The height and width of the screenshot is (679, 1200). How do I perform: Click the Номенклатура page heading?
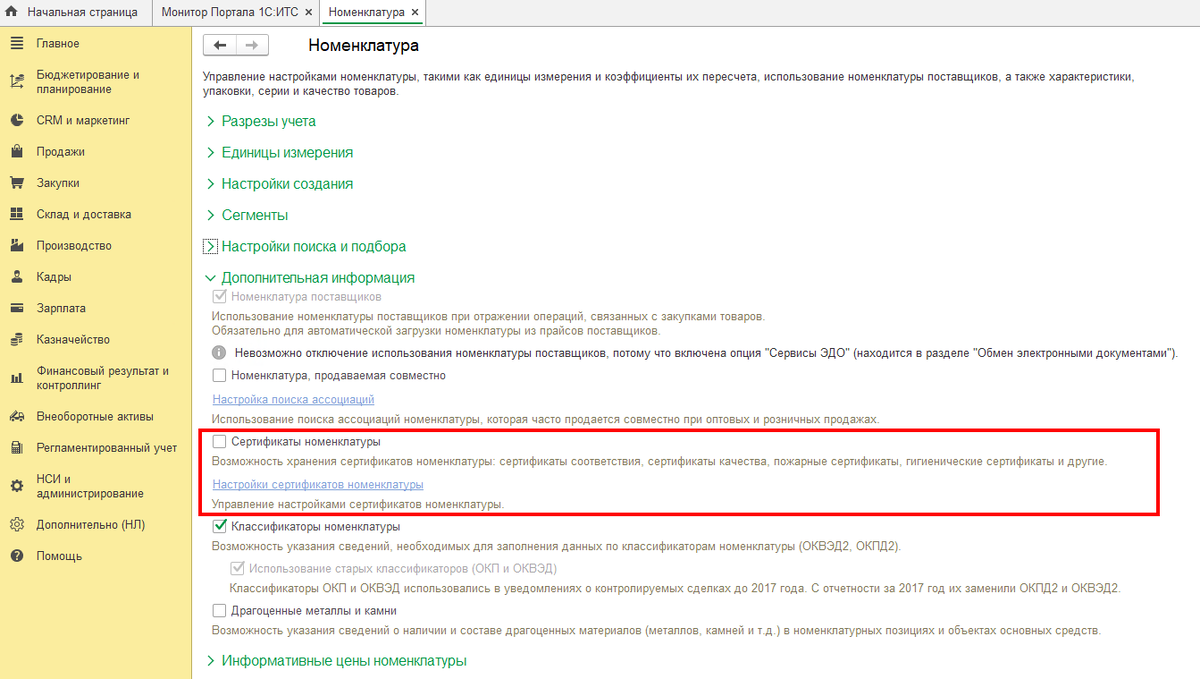click(363, 45)
